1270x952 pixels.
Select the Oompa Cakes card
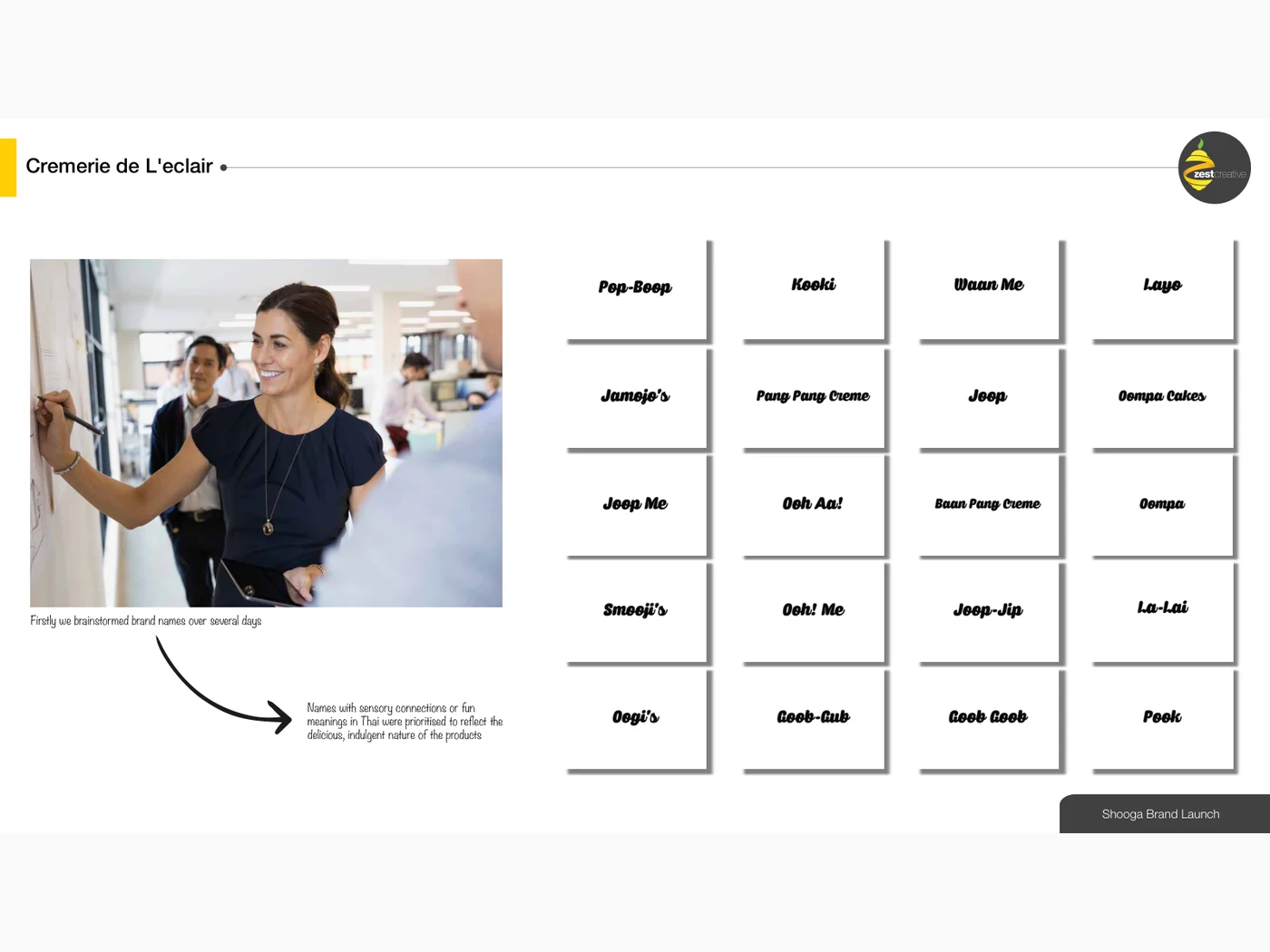click(x=1165, y=399)
